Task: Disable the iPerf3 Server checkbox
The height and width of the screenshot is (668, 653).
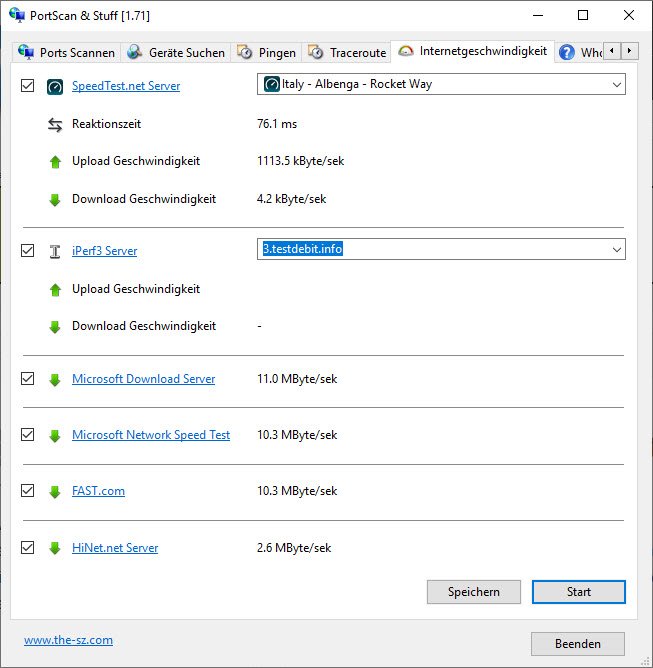Action: (x=27, y=251)
